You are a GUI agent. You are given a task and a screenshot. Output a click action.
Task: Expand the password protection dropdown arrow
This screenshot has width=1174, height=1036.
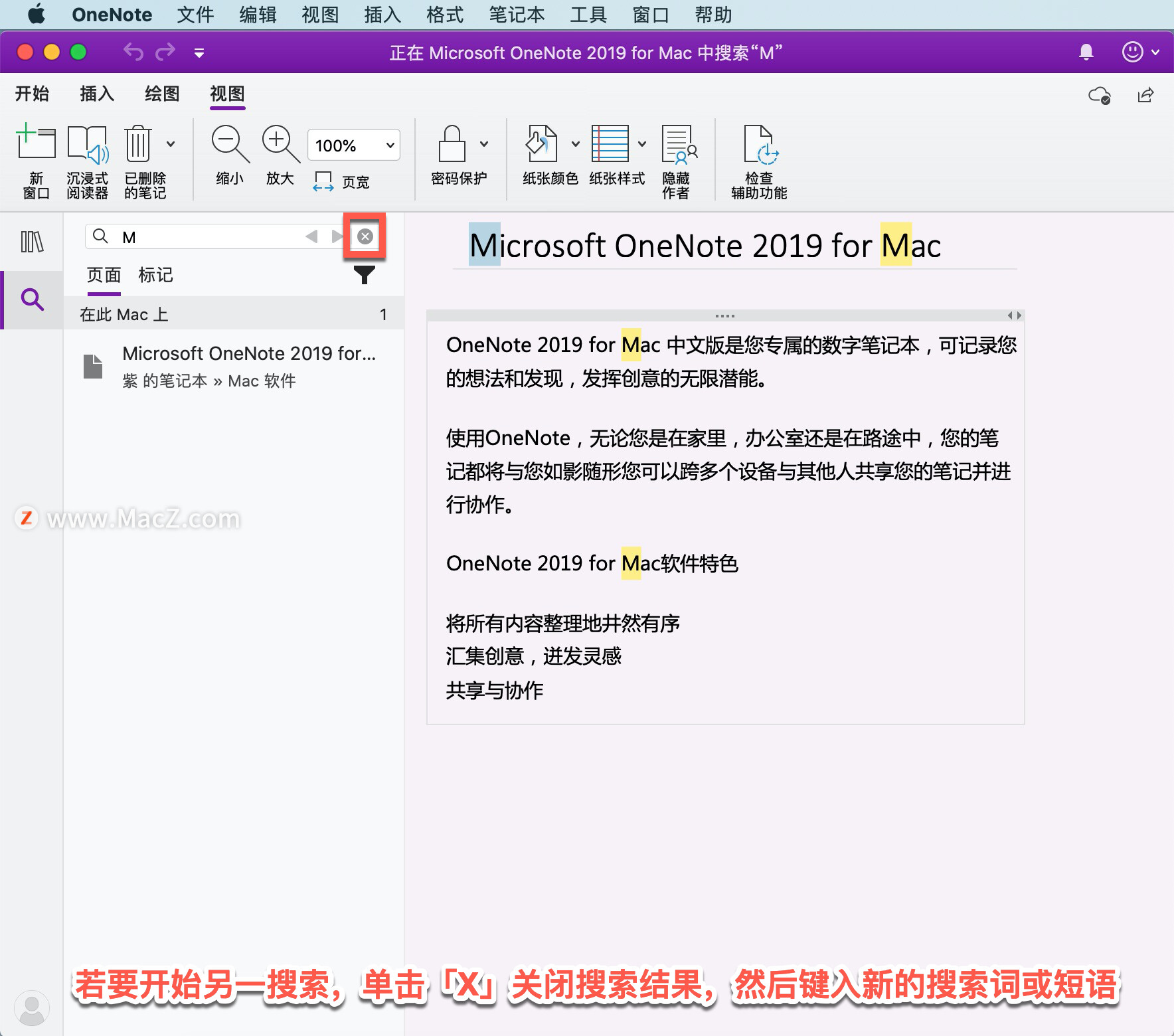[484, 143]
